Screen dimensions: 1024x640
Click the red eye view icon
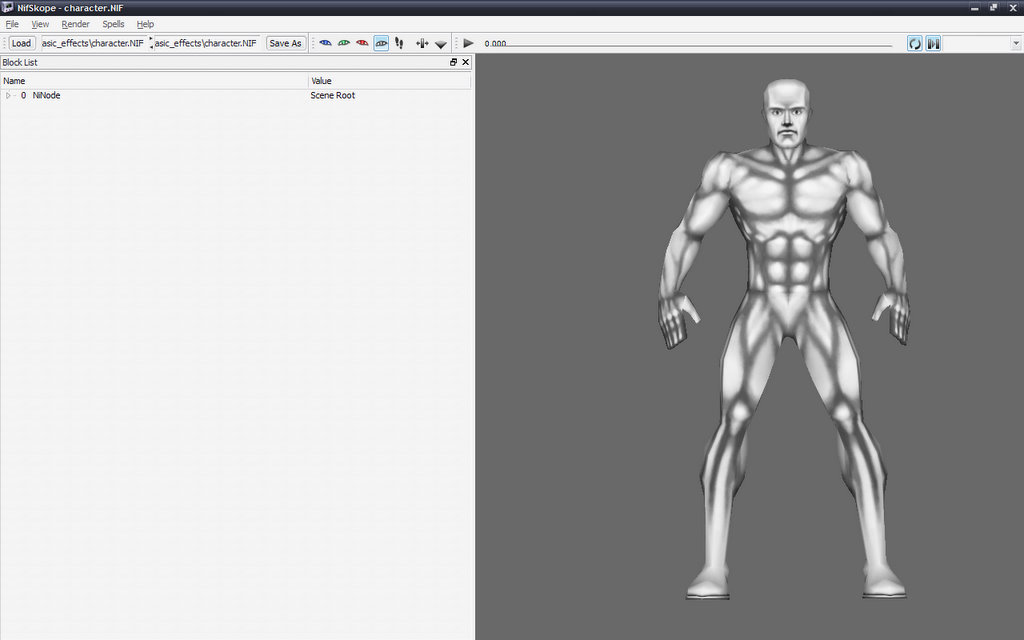(362, 43)
